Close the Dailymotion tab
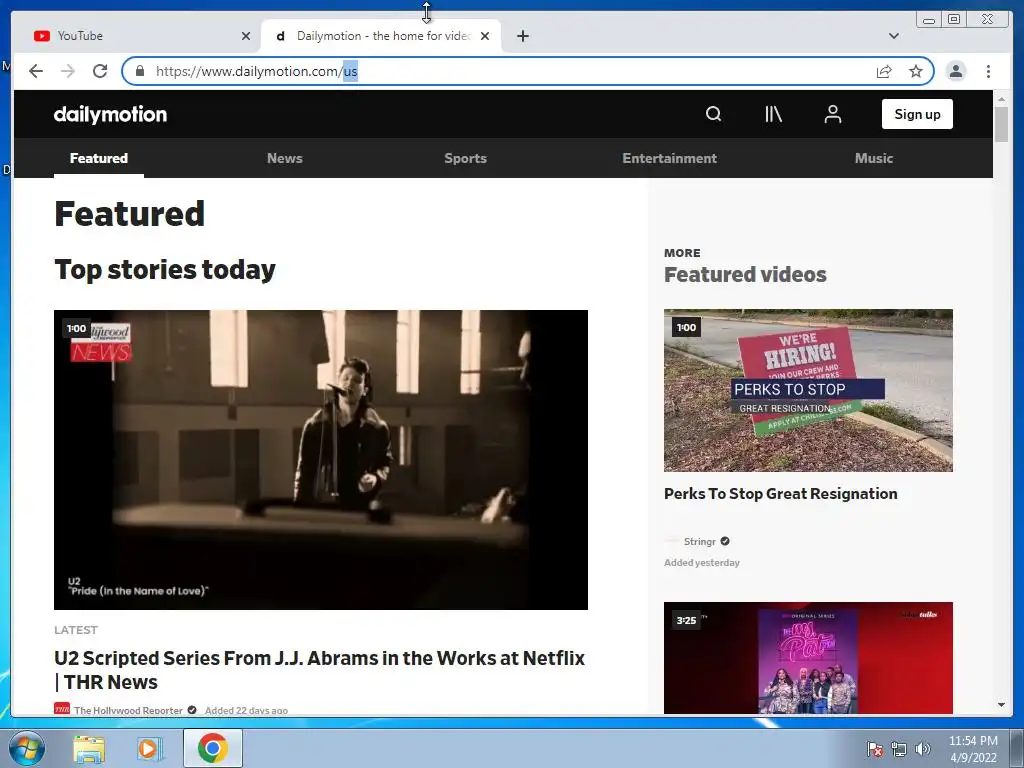Image resolution: width=1024 pixels, height=768 pixels. coord(485,36)
